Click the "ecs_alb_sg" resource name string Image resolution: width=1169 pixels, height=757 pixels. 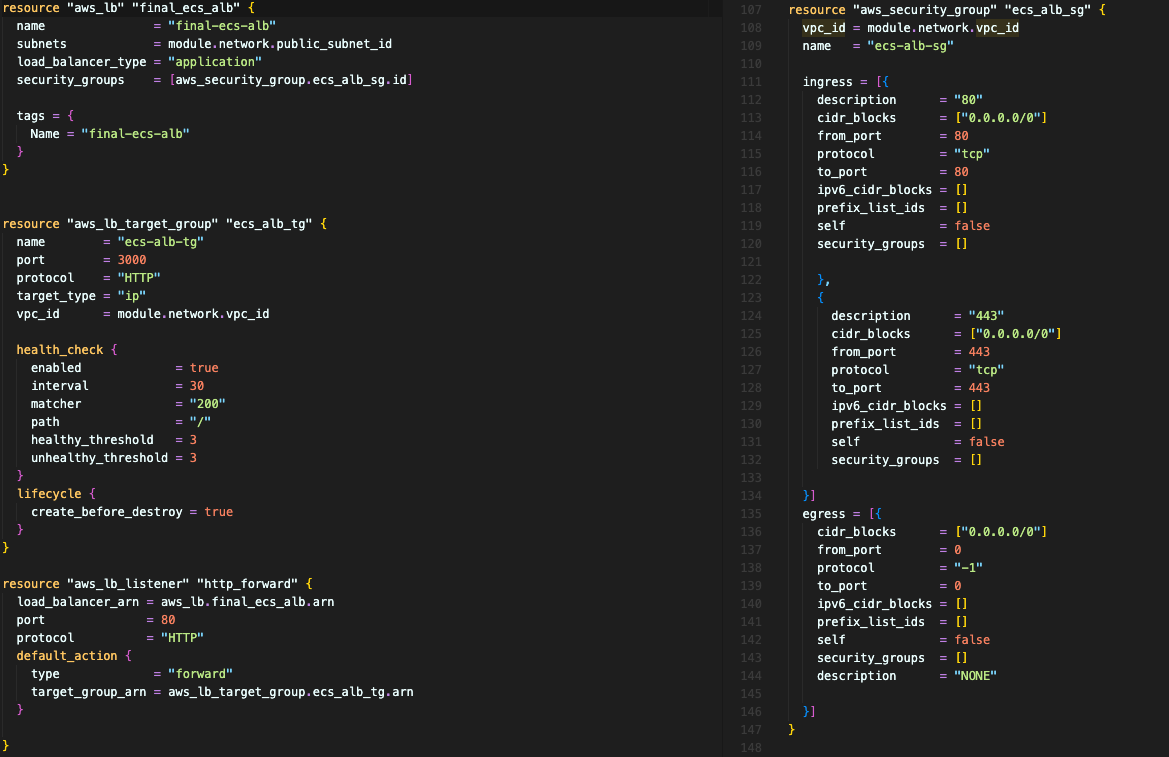1047,10
